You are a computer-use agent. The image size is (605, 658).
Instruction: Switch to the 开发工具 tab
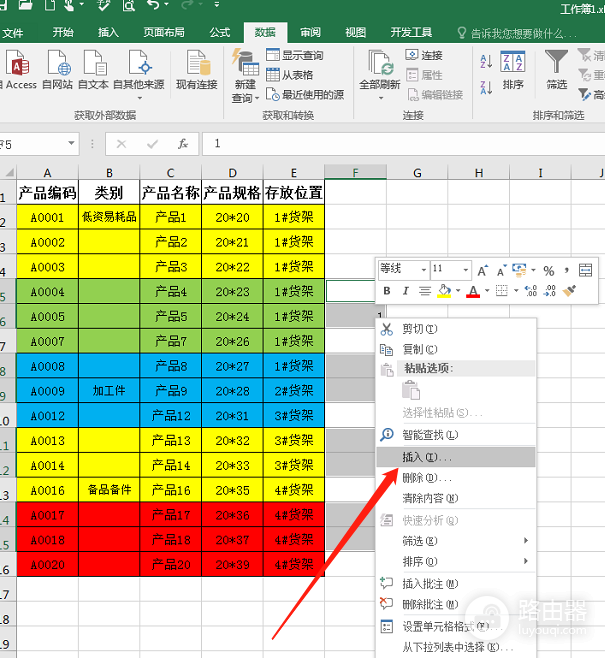click(x=411, y=32)
